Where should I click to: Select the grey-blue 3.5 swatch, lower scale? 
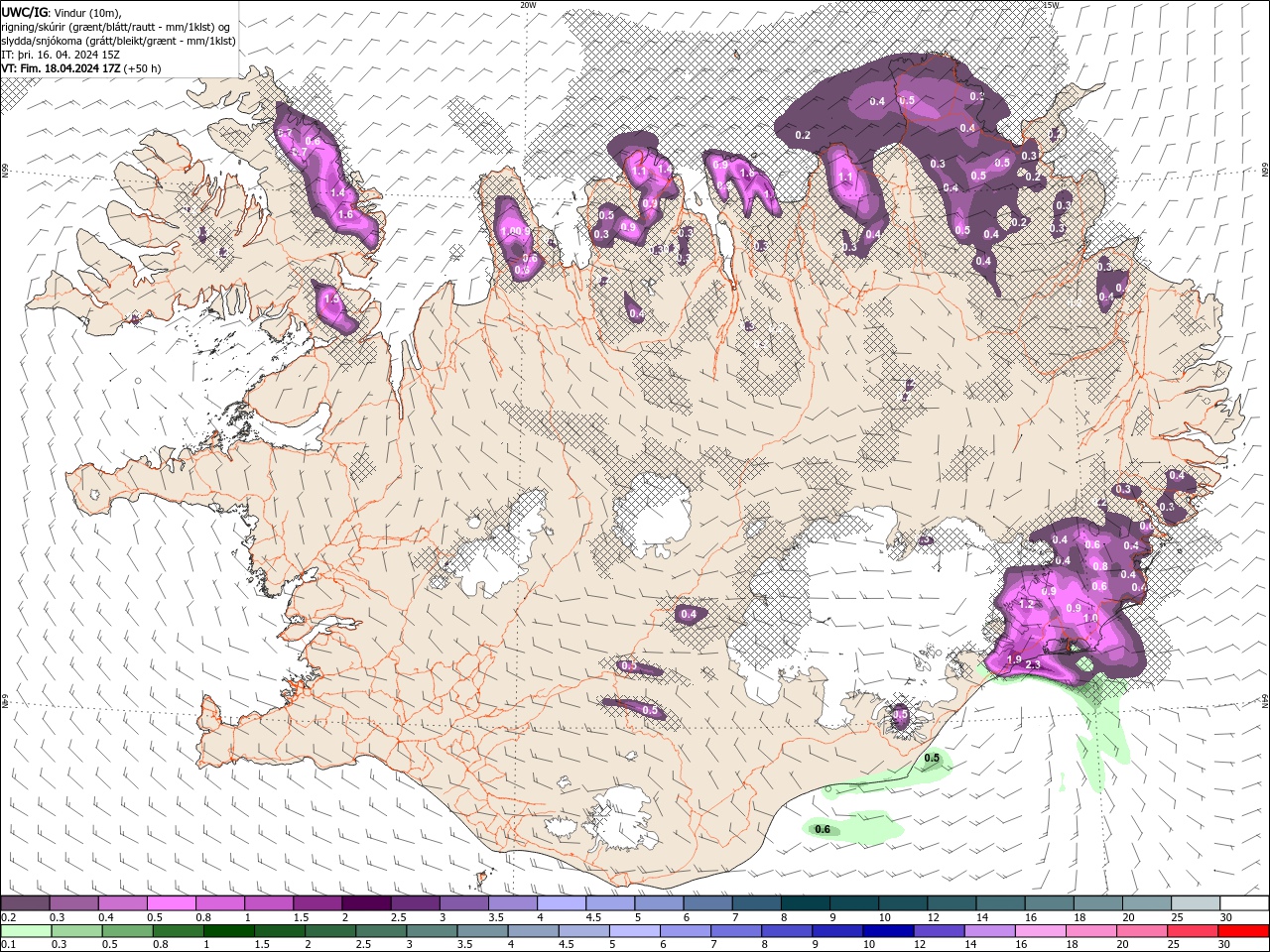click(x=481, y=931)
